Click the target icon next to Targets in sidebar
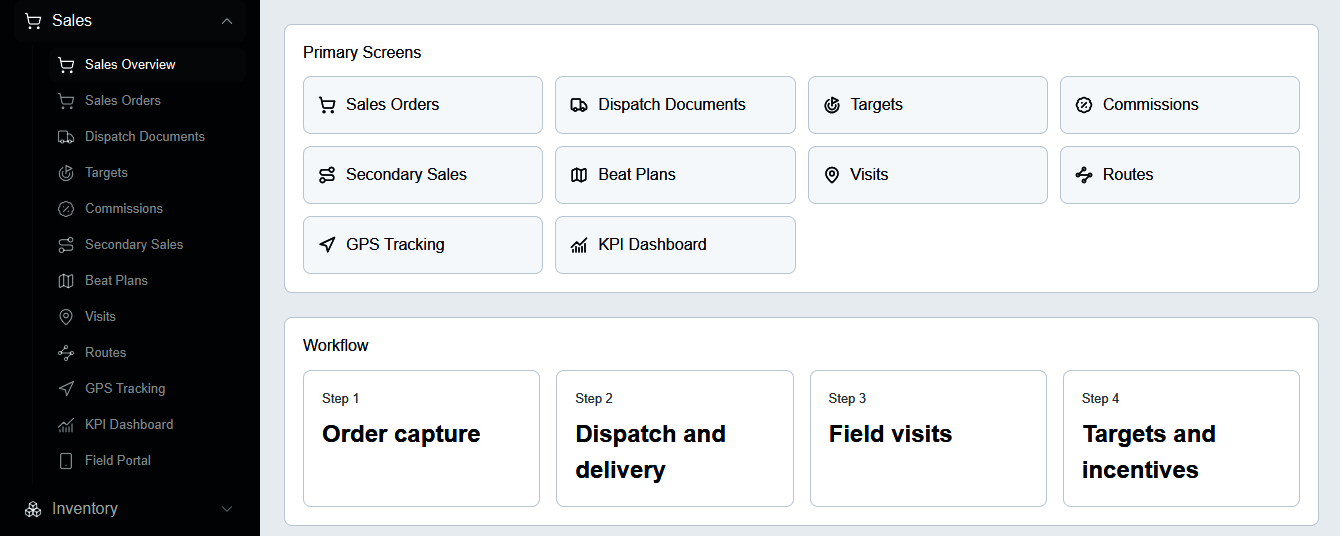The width and height of the screenshot is (1340, 536). 66,173
